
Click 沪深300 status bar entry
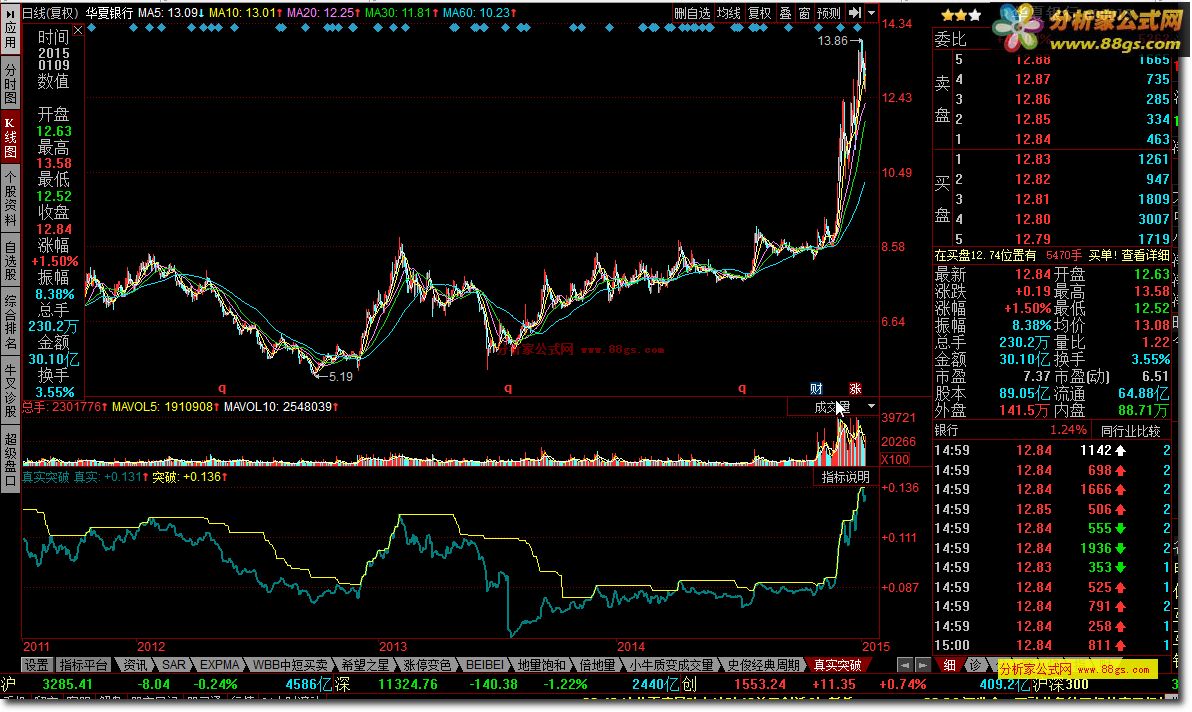pos(1060,685)
